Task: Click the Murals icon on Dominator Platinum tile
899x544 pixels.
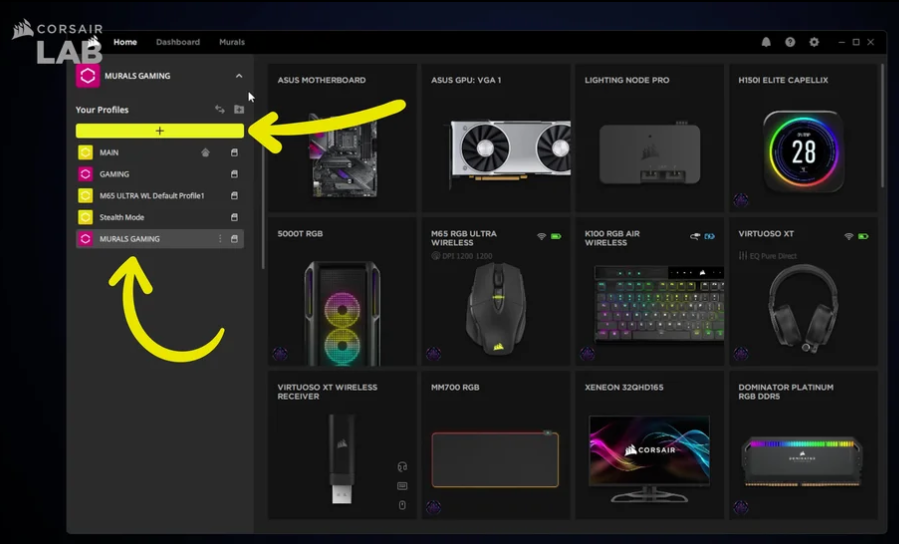Action: pos(741,507)
